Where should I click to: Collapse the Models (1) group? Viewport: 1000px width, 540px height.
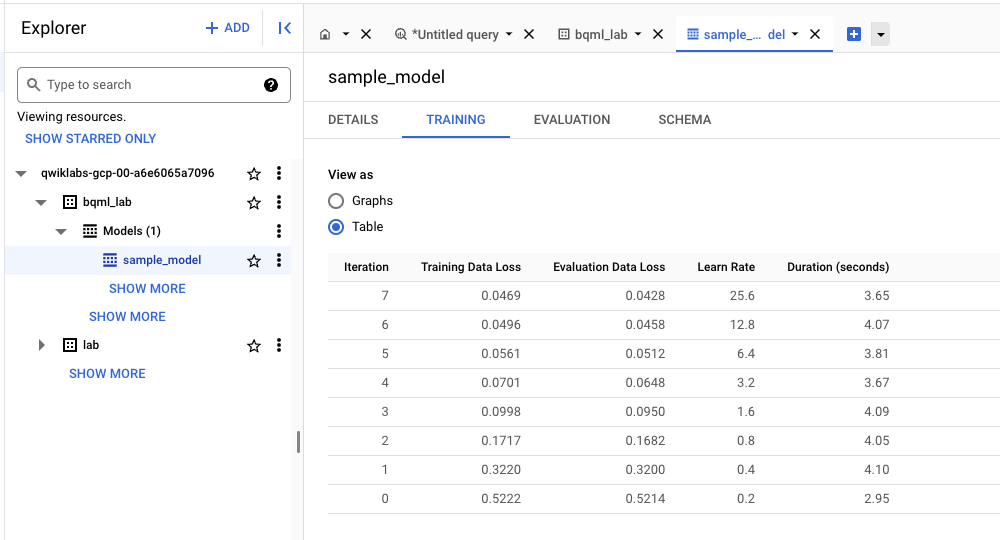click(61, 231)
